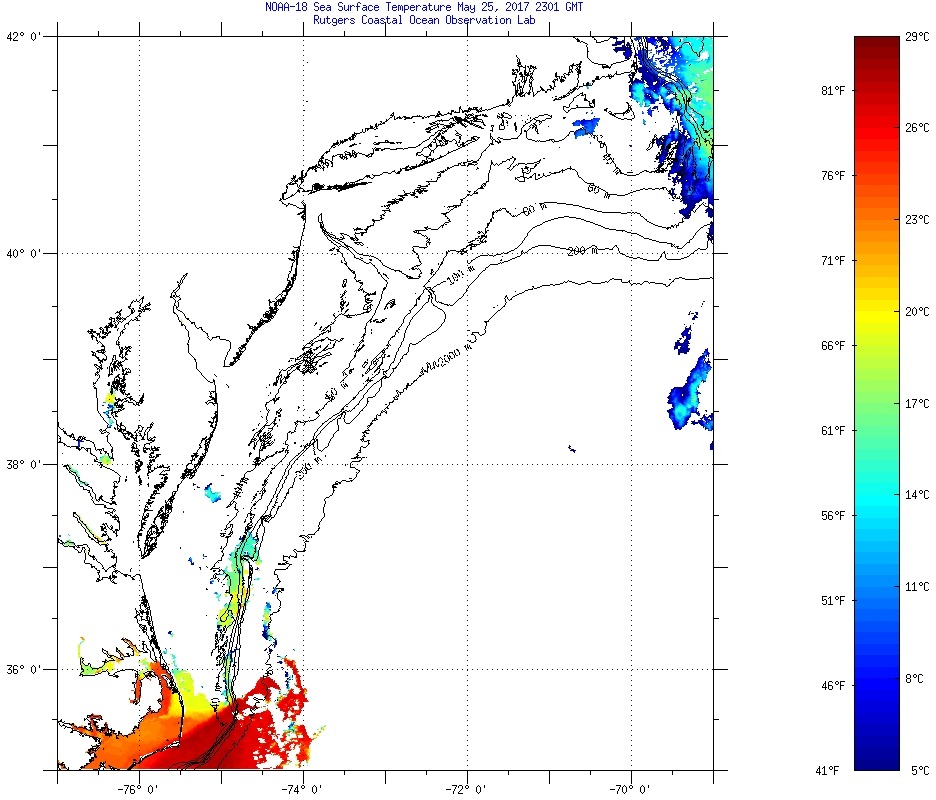
Task: Click the 38° 0' latitude axis label
Action: [x=23, y=464]
